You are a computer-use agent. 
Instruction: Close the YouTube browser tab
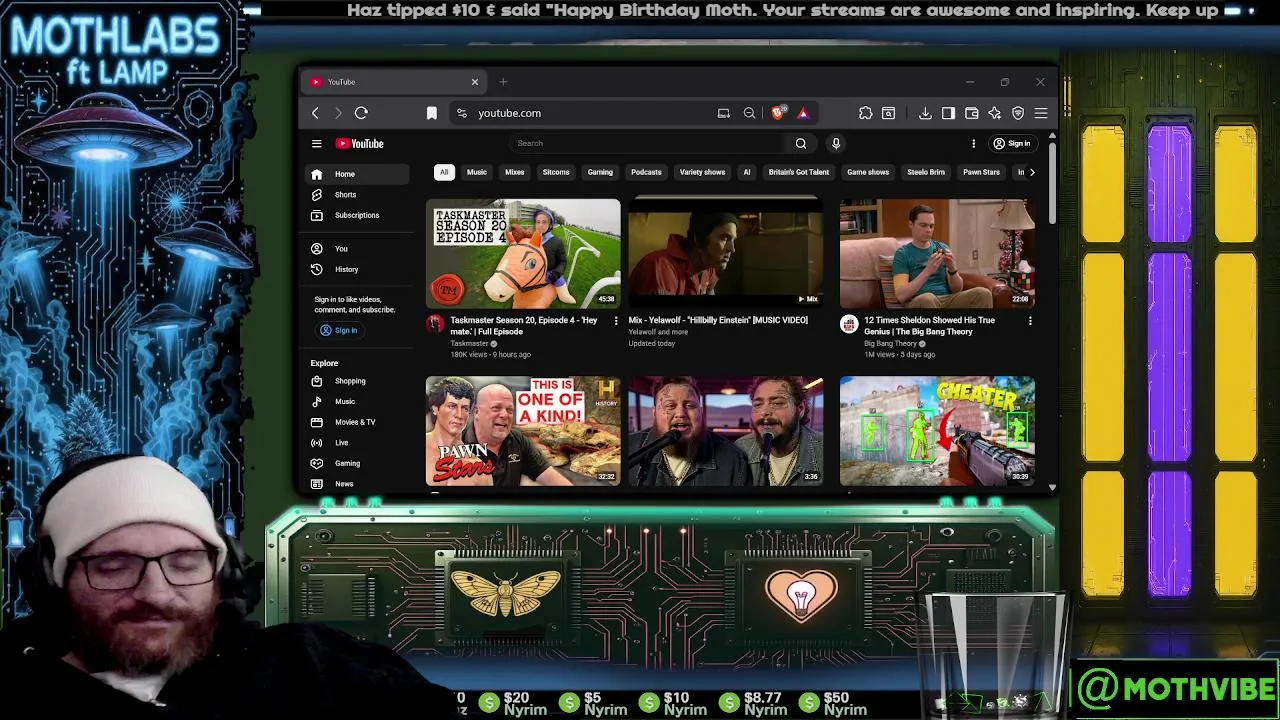pyautogui.click(x=475, y=82)
